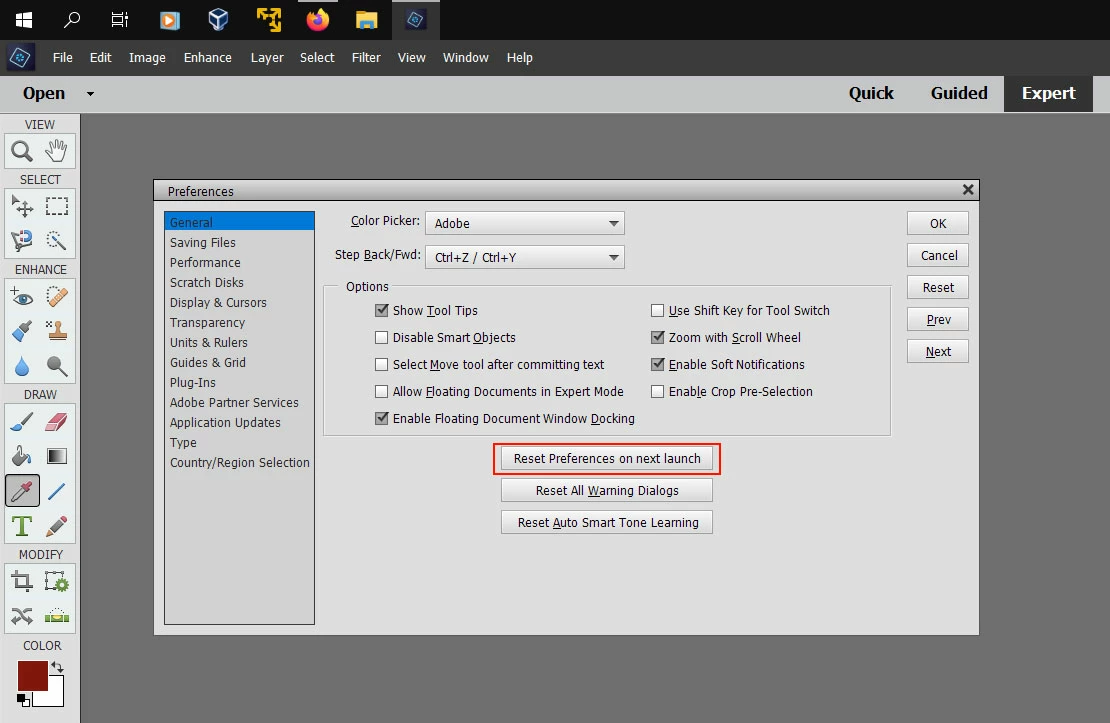
Task: Open File Explorer from the taskbar
Action: pos(366,20)
